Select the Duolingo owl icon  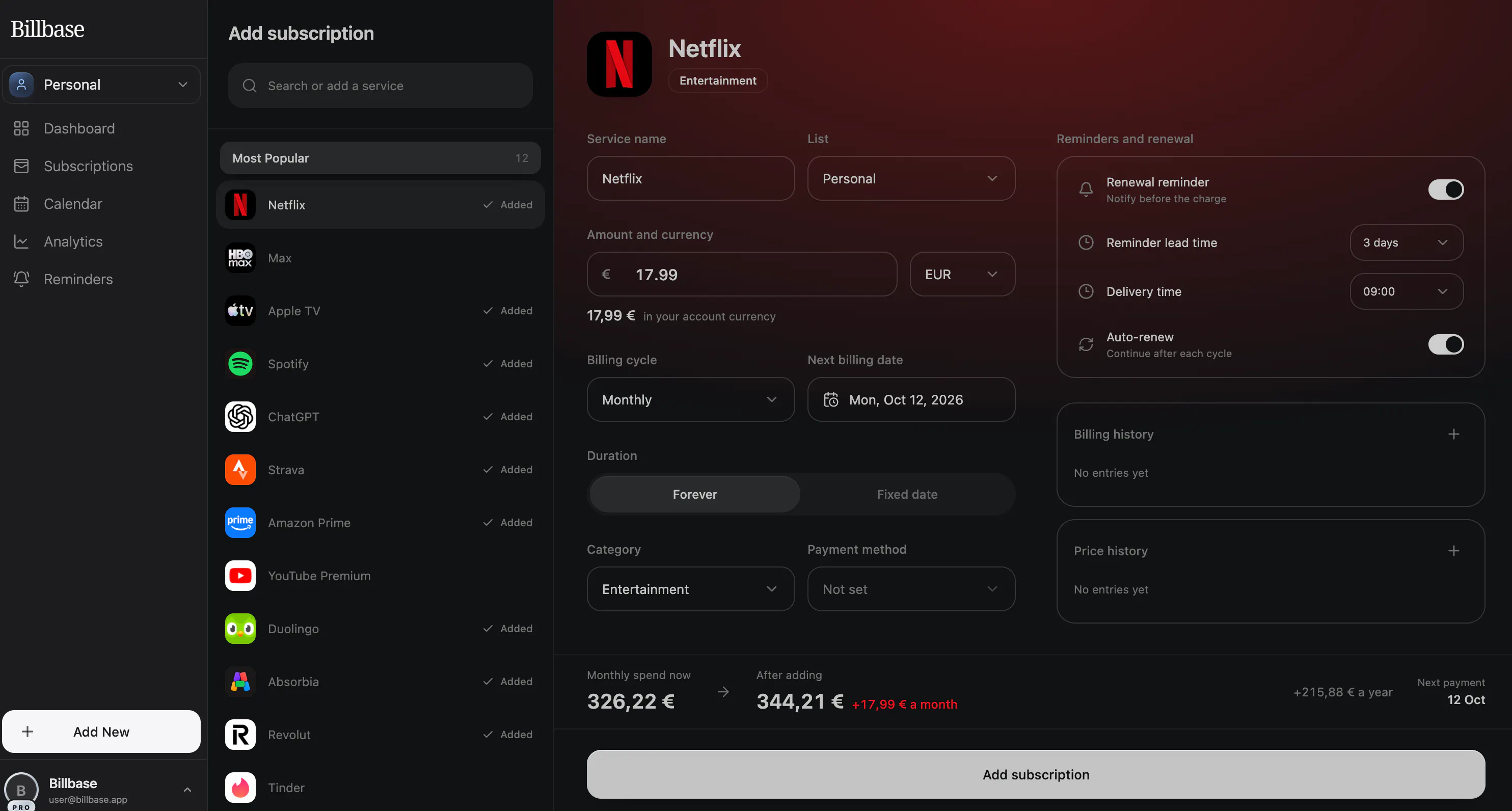[240, 629]
